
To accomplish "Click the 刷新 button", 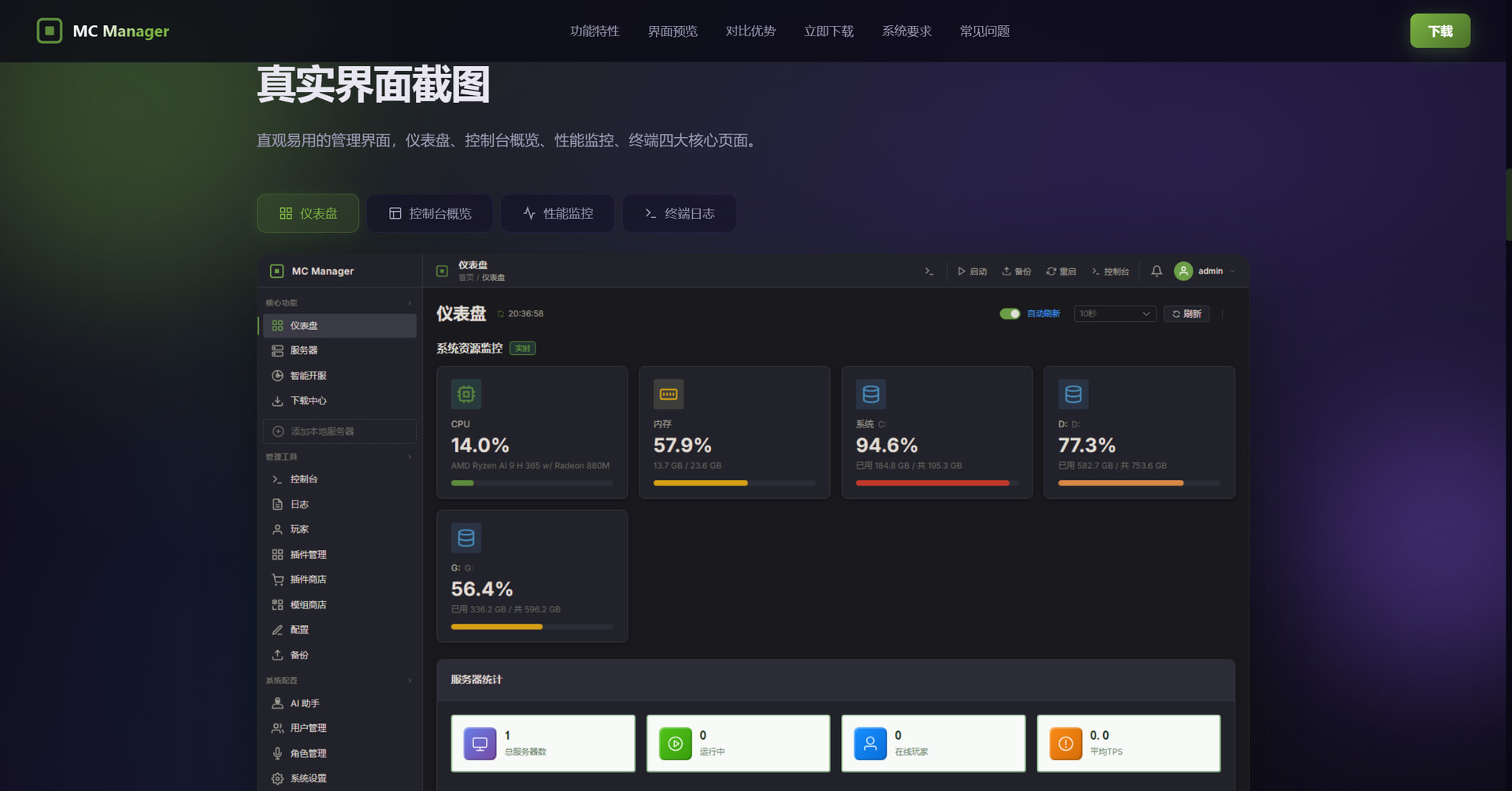I will 1186,314.
